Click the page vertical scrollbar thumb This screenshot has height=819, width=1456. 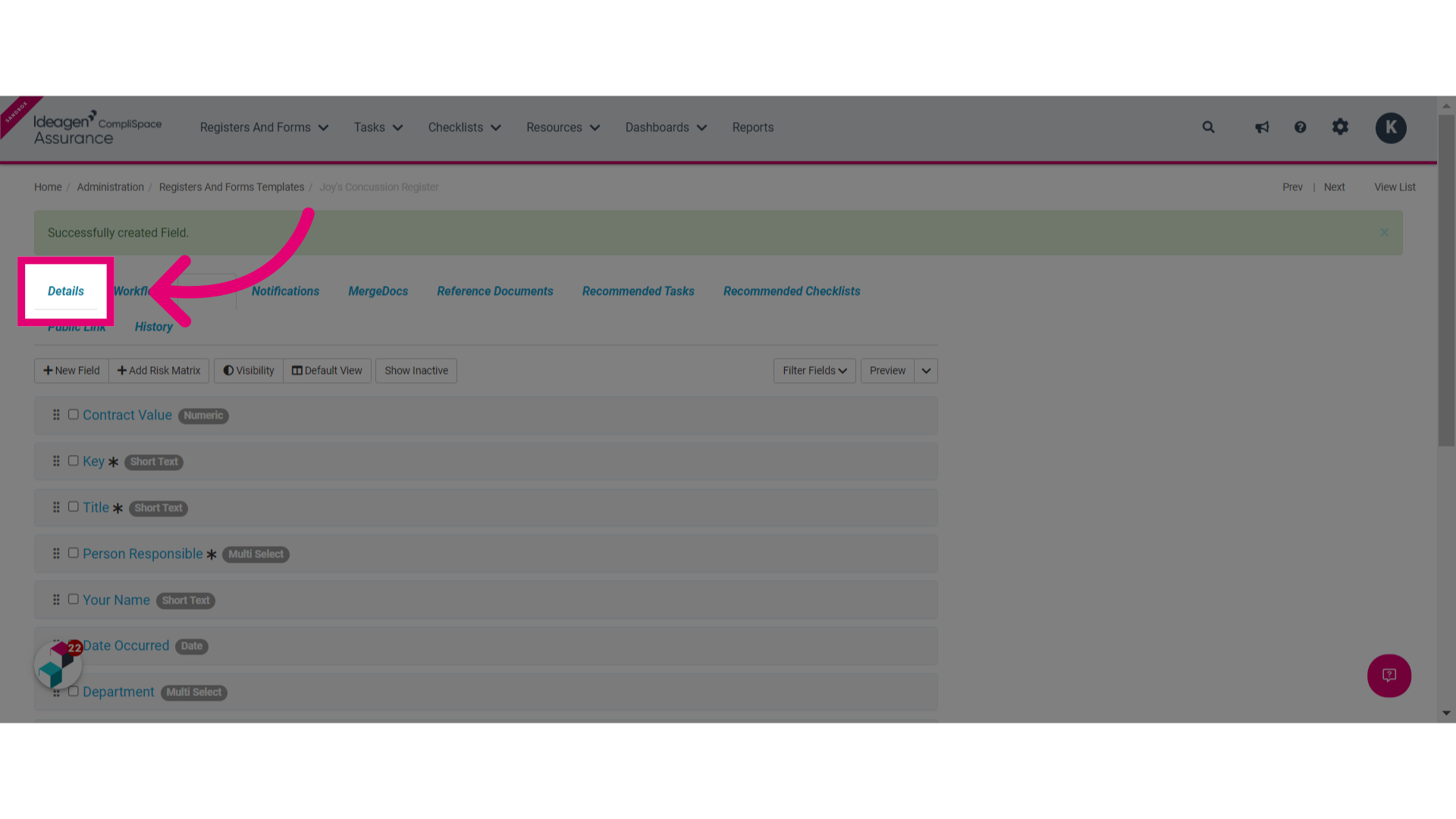point(1446,281)
